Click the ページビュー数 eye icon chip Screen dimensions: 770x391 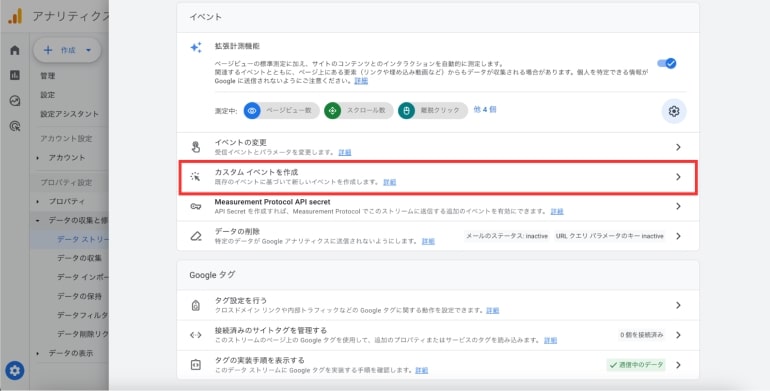pyautogui.click(x=281, y=111)
